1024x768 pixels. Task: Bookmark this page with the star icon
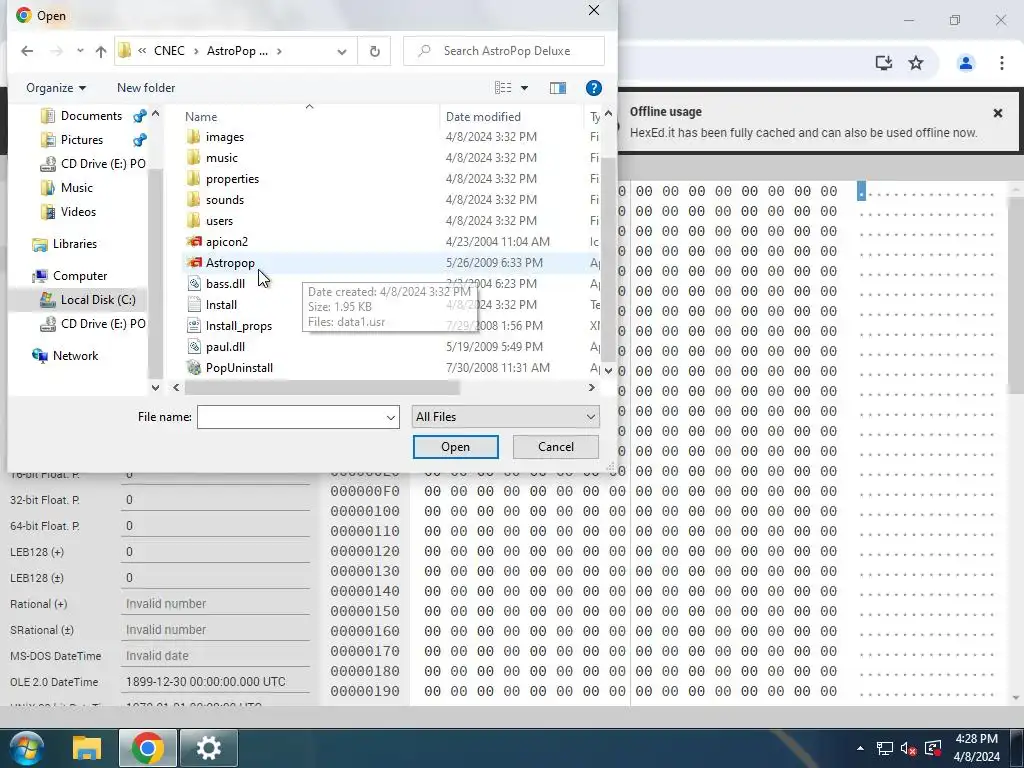point(916,63)
